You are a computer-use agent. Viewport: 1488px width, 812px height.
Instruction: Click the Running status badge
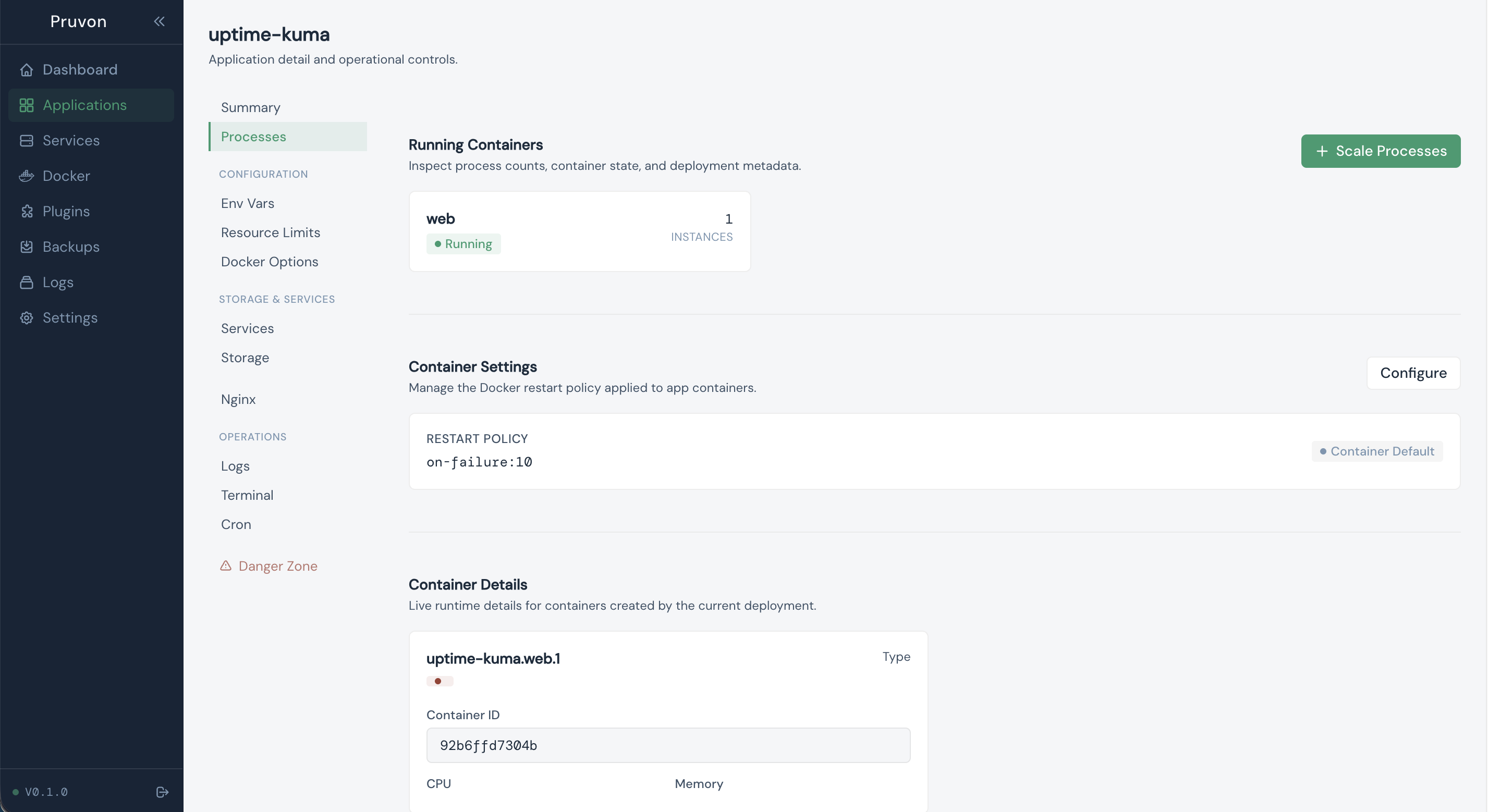click(x=464, y=244)
